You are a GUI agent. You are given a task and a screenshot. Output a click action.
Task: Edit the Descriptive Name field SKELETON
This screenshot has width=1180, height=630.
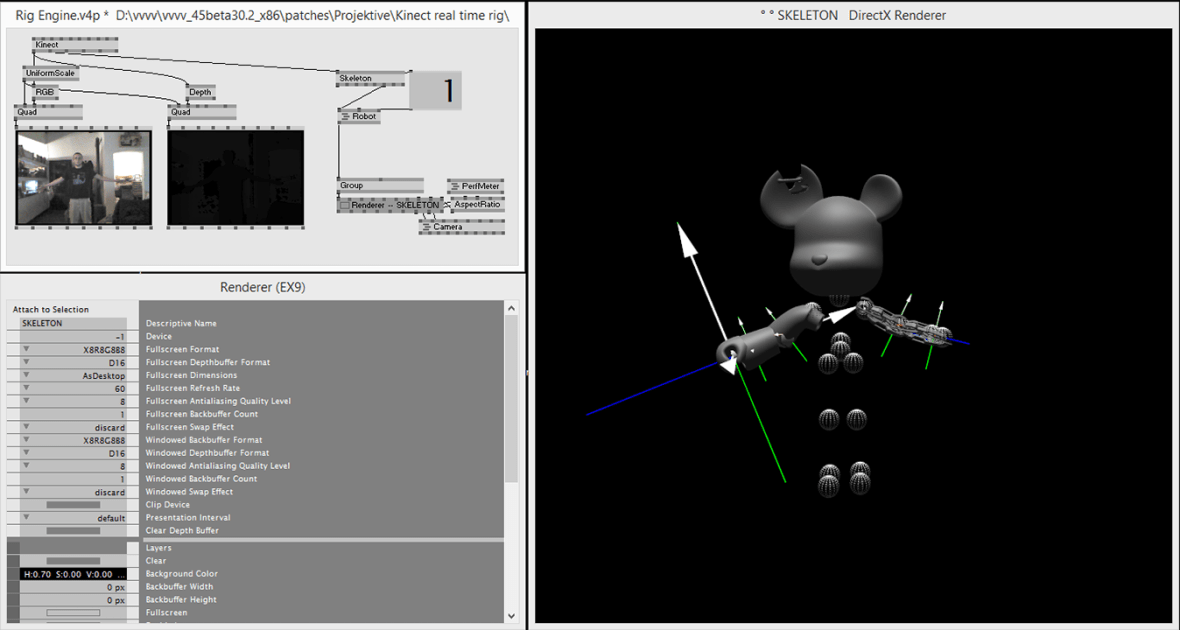coord(73,324)
